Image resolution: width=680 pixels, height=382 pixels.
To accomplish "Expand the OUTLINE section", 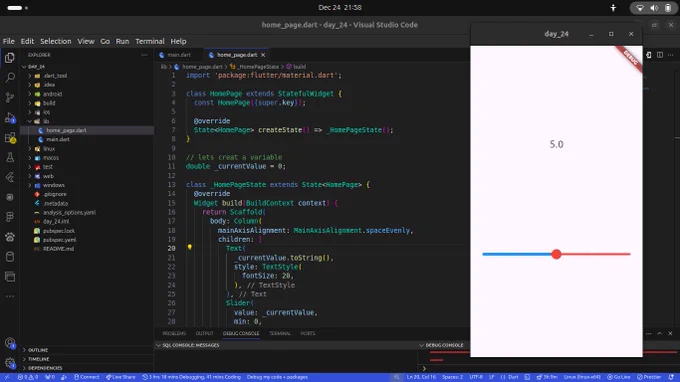I will [38, 350].
